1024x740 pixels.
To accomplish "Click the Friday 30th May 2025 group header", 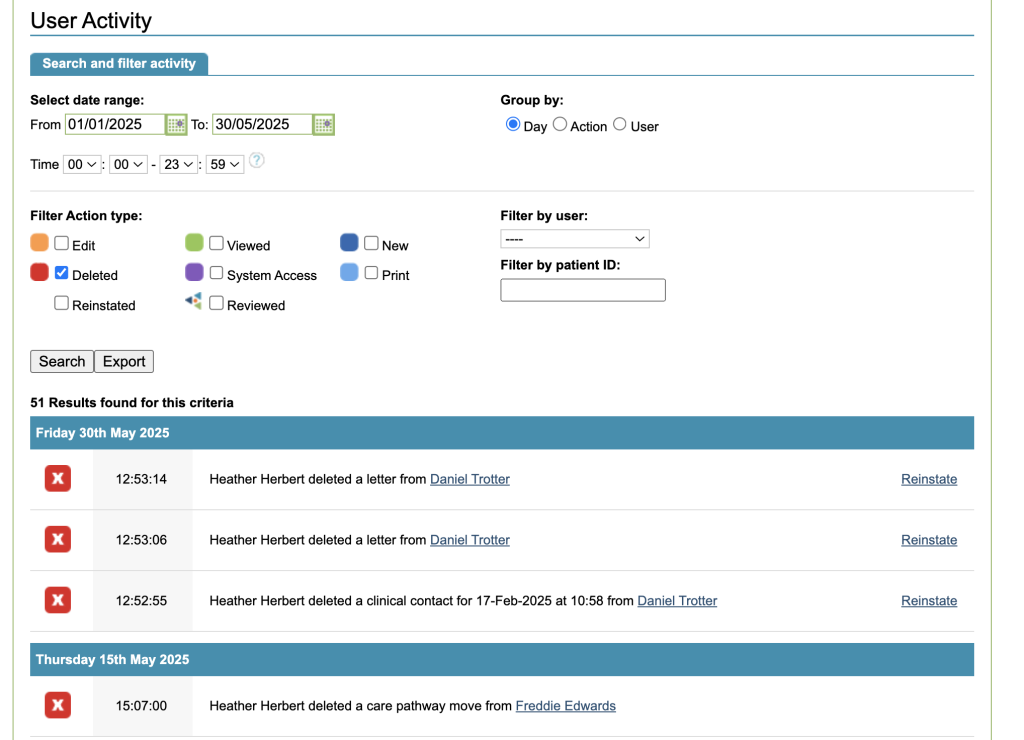I will pyautogui.click(x=103, y=433).
